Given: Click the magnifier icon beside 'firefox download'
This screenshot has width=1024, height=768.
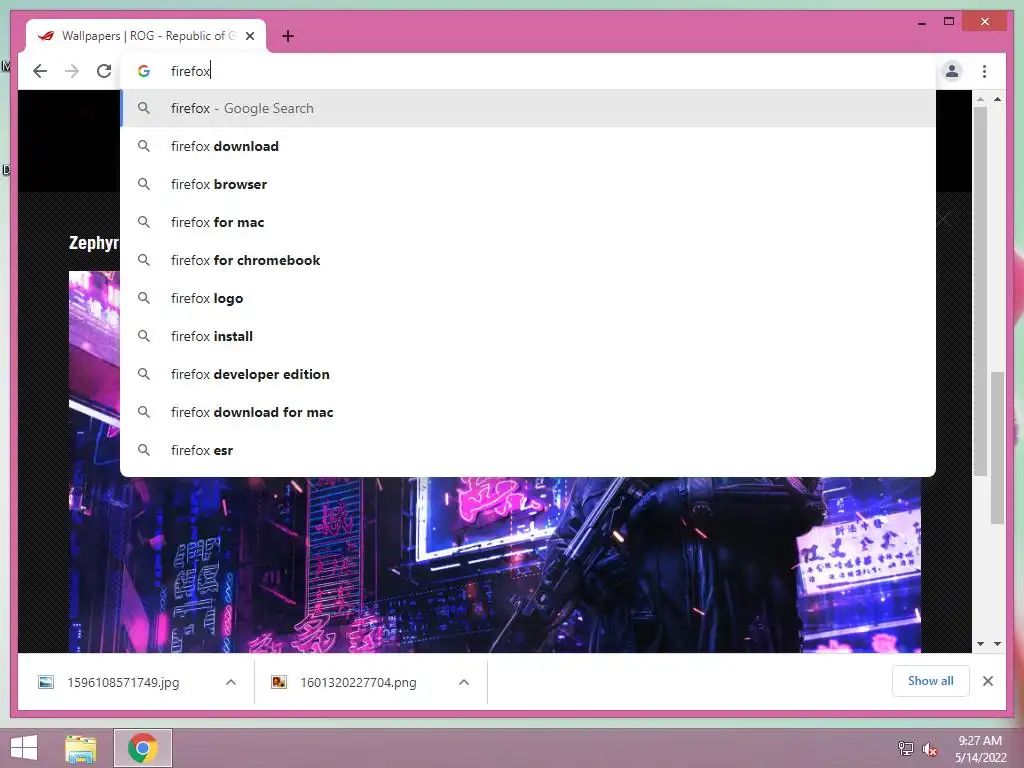Looking at the screenshot, I should pos(144,146).
